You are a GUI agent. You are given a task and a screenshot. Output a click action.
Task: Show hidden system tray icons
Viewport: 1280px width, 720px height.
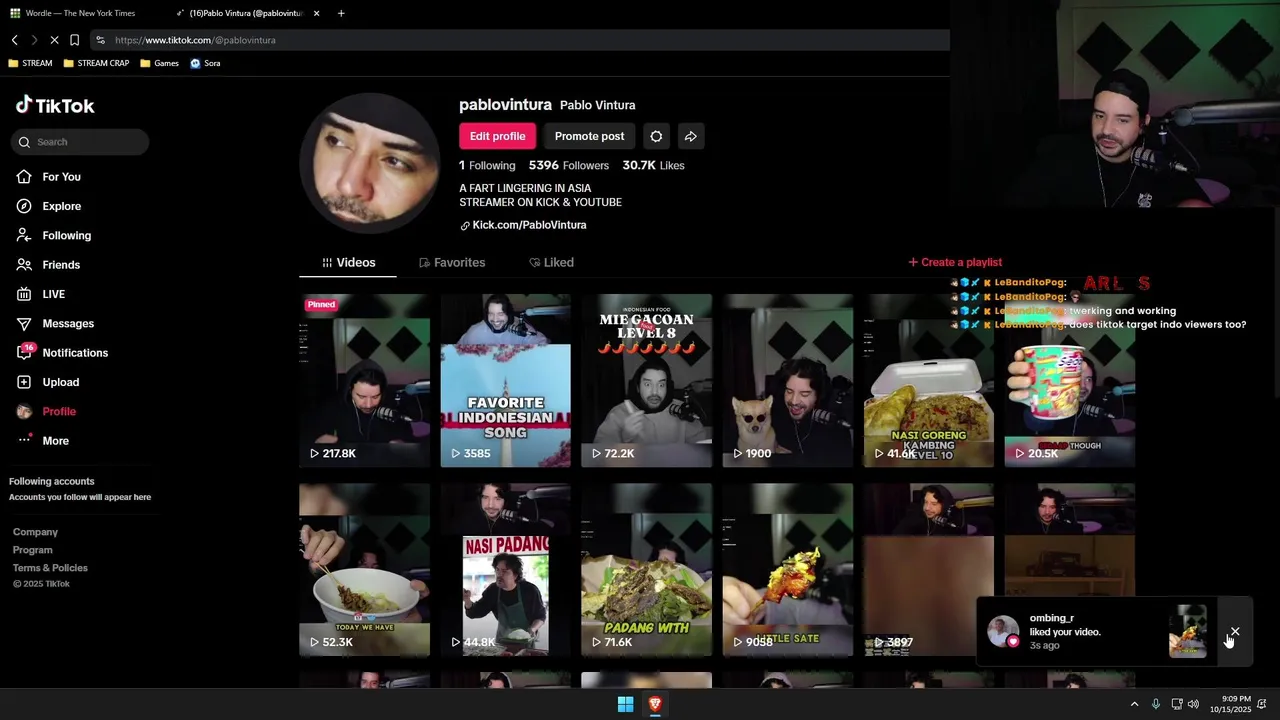[1134, 704]
